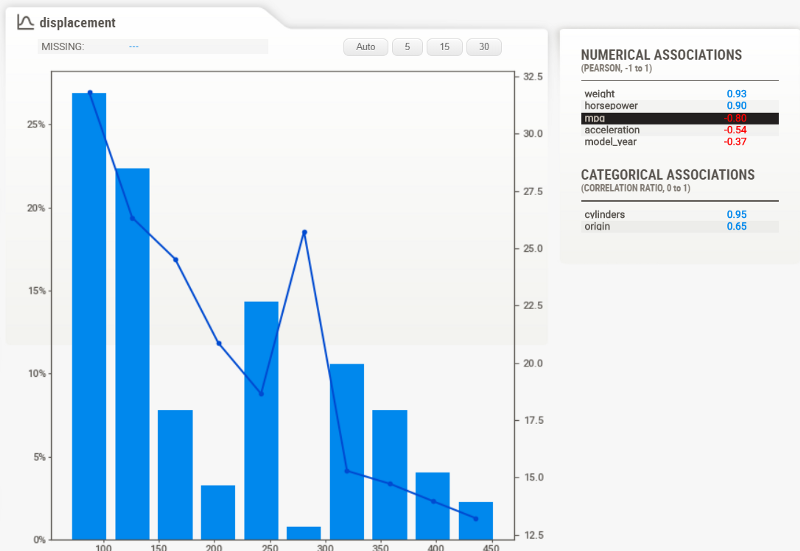Select the origin categorical association
Image resolution: width=800 pixels, height=551 pixels.
[680, 227]
